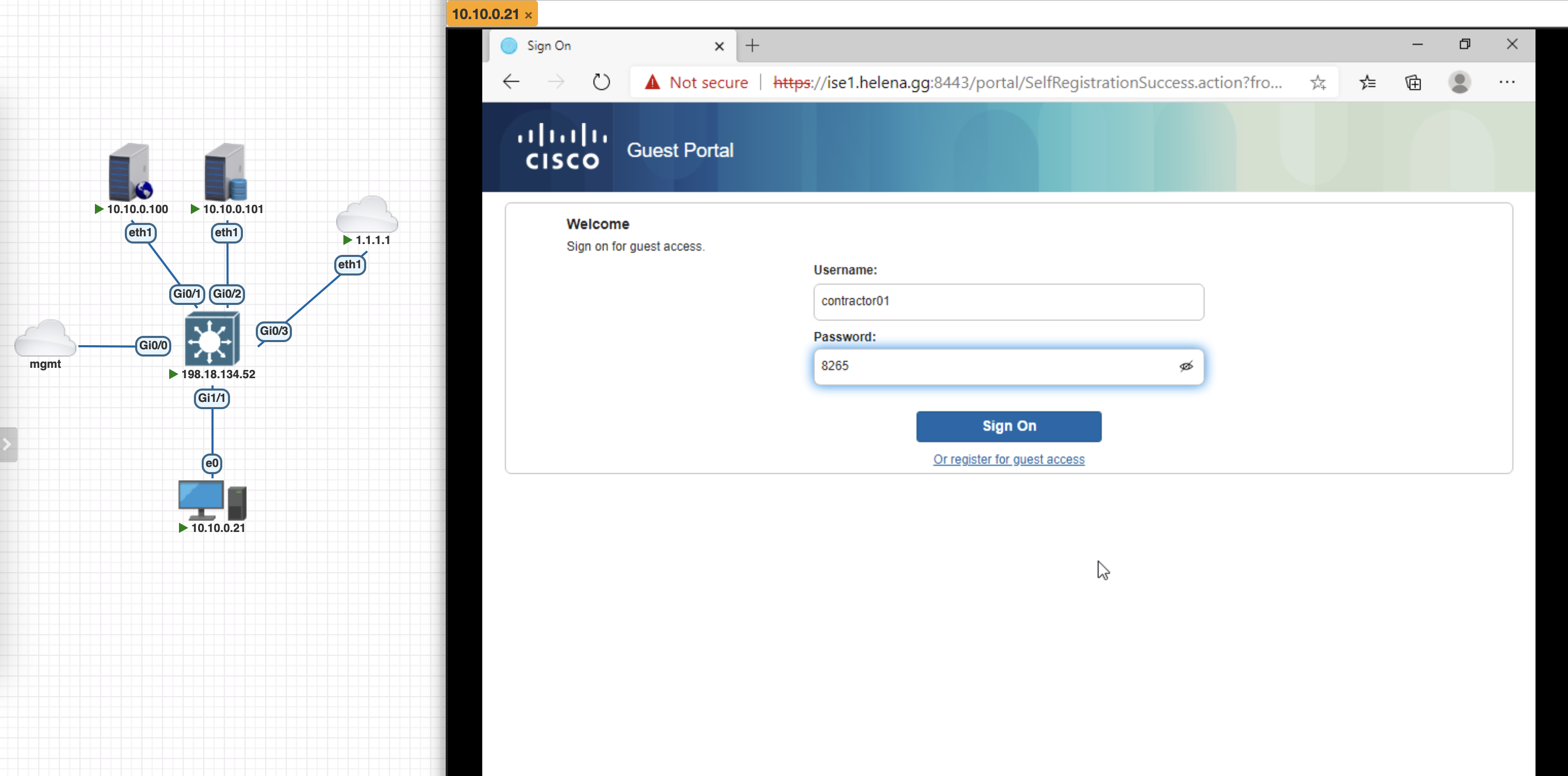1568x776 pixels.
Task: Open the Collections icon
Action: pos(1413,82)
